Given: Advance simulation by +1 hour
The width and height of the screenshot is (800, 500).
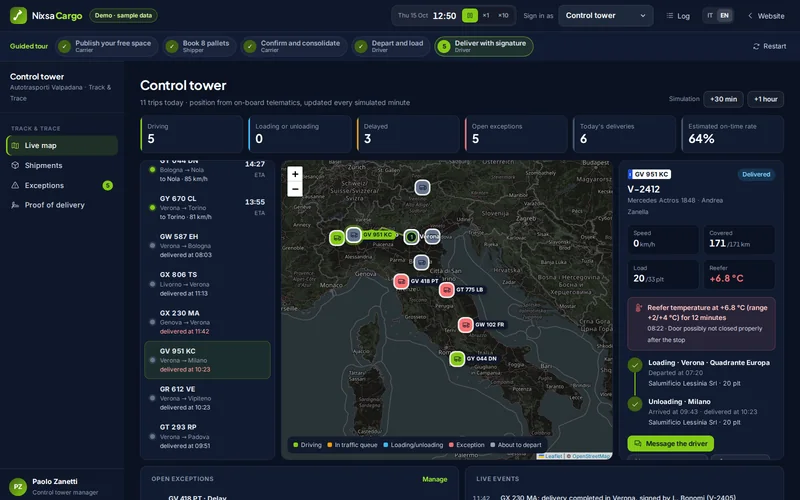Looking at the screenshot, I should [765, 99].
